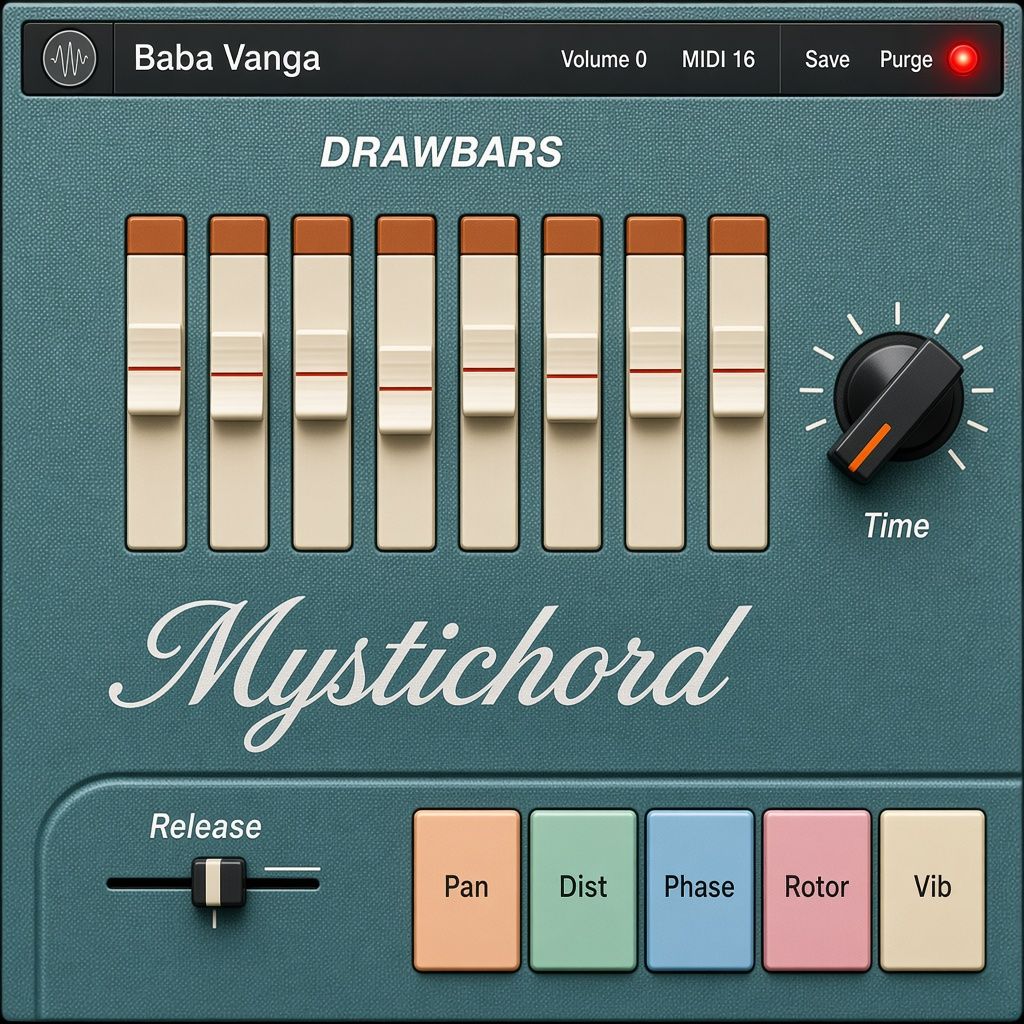Click the Release slider thumb

pyautogui.click(x=218, y=882)
